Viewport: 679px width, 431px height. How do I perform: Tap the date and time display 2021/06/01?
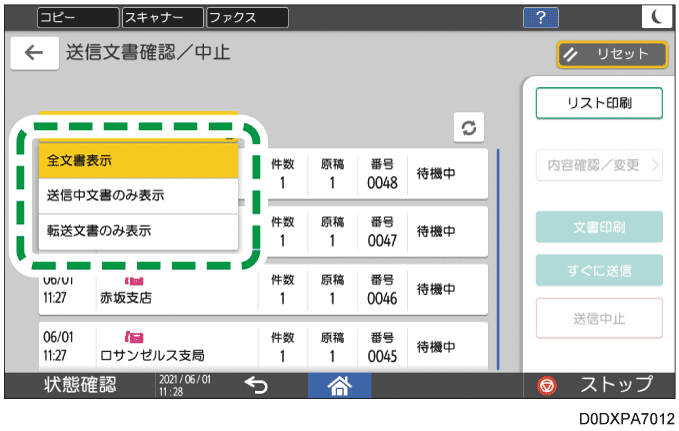(x=185, y=385)
